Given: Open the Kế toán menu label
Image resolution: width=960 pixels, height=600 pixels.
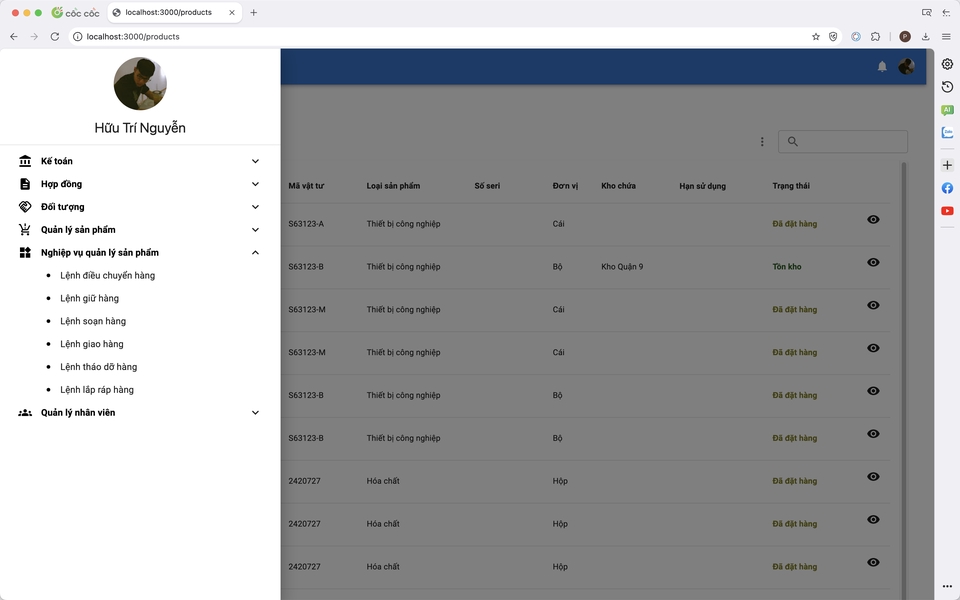Looking at the screenshot, I should (x=57, y=161).
